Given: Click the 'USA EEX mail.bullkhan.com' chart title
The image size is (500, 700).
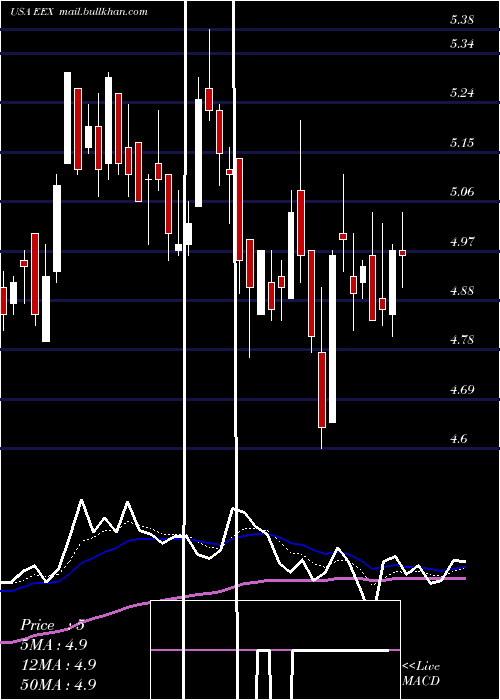Looking at the screenshot, I should (79, 12).
